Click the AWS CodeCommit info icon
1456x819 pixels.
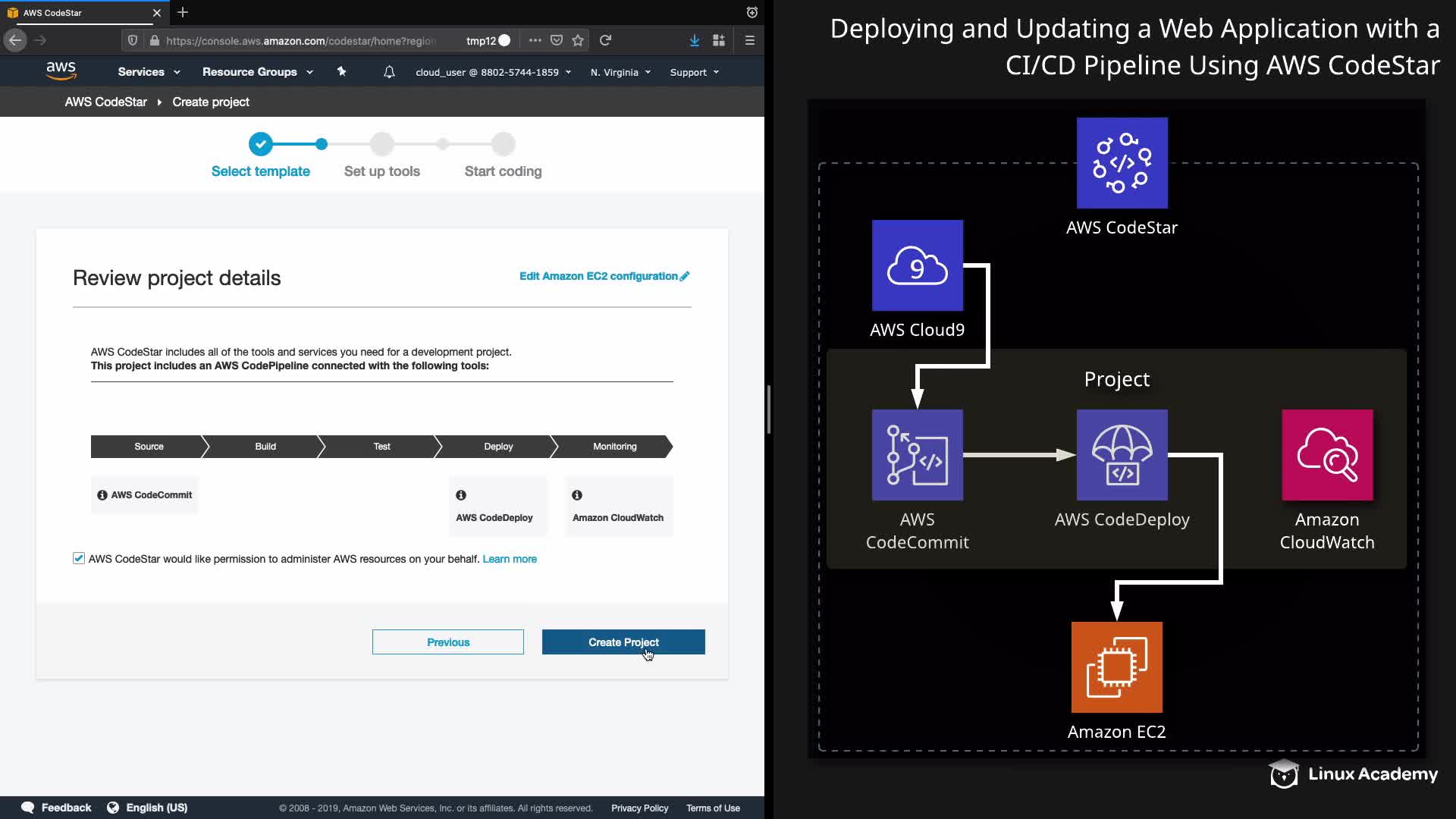(102, 495)
